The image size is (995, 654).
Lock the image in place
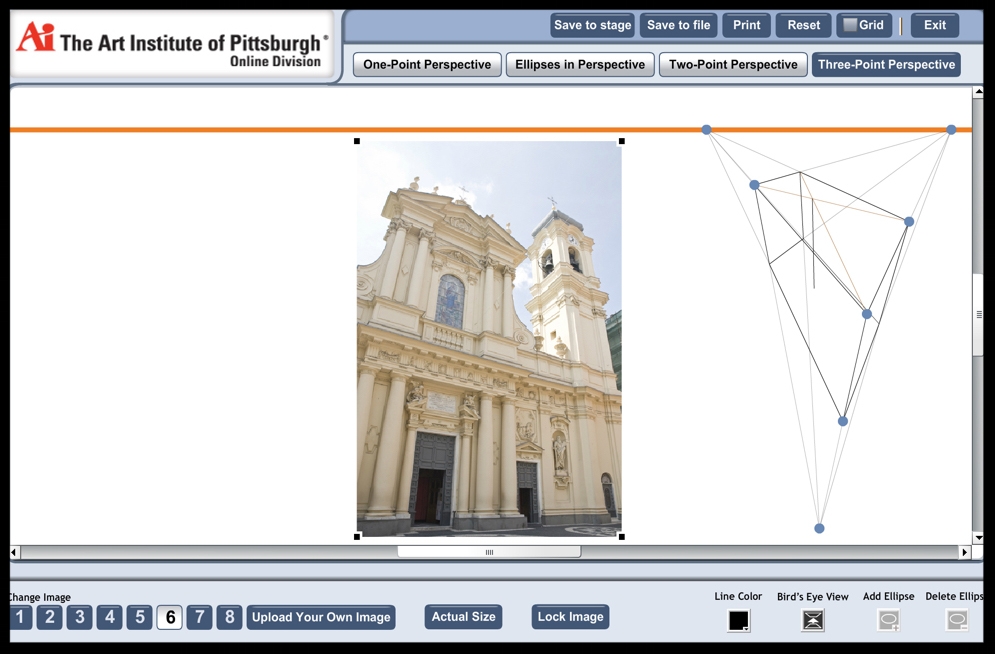(570, 617)
